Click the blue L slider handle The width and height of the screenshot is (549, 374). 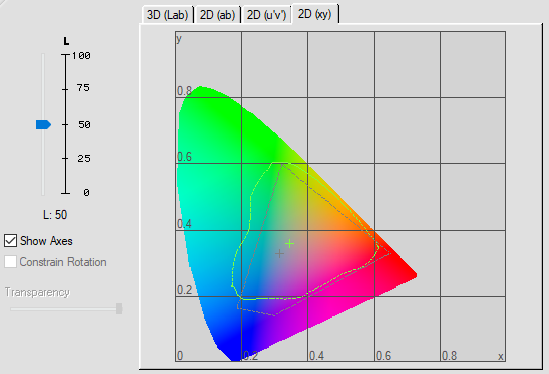click(x=43, y=124)
